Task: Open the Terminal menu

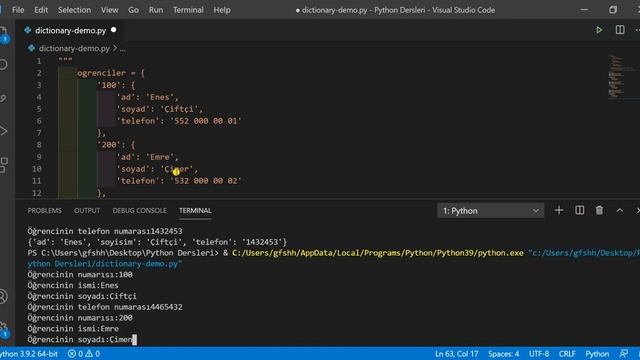Action: click(188, 10)
